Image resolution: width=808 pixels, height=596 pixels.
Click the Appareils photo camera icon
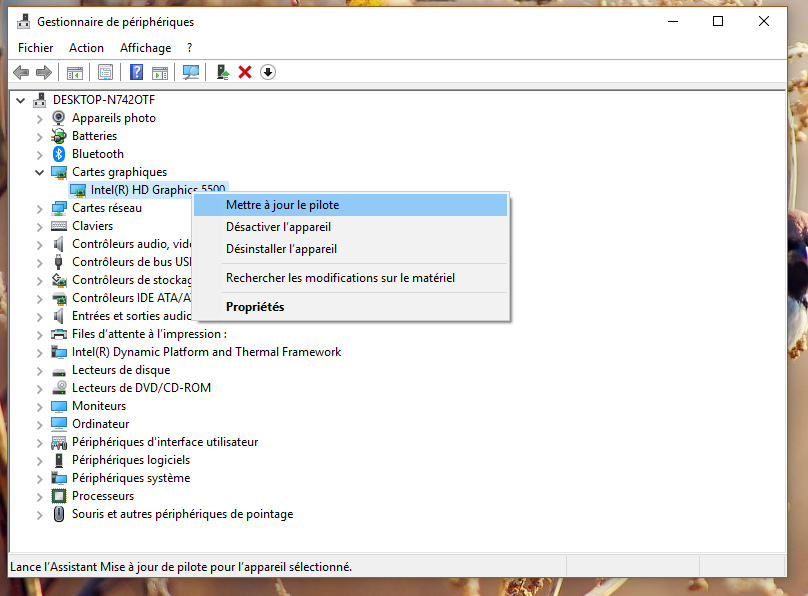pos(59,118)
